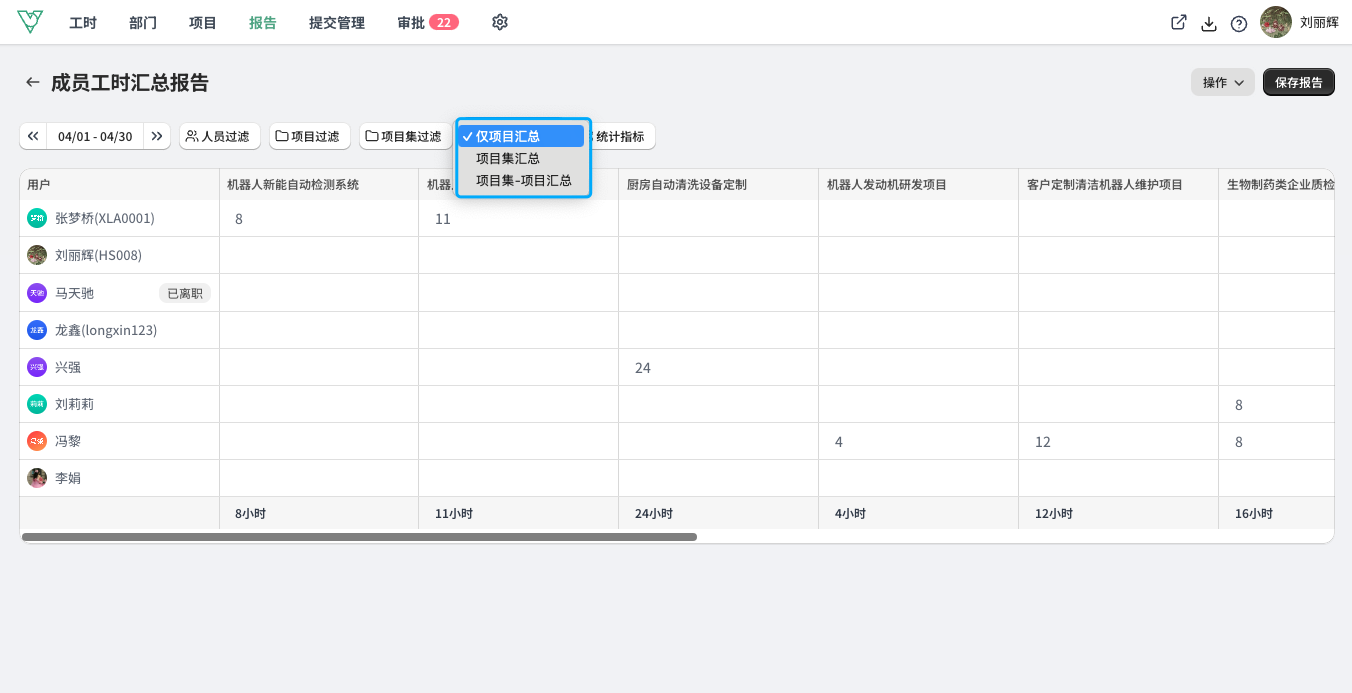Click the horizontal table scrollbar
The width and height of the screenshot is (1352, 693).
[x=359, y=537]
